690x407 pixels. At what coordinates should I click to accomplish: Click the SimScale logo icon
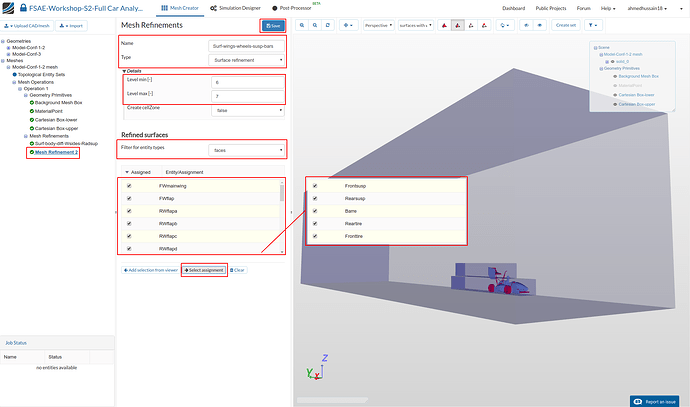tap(8, 7)
